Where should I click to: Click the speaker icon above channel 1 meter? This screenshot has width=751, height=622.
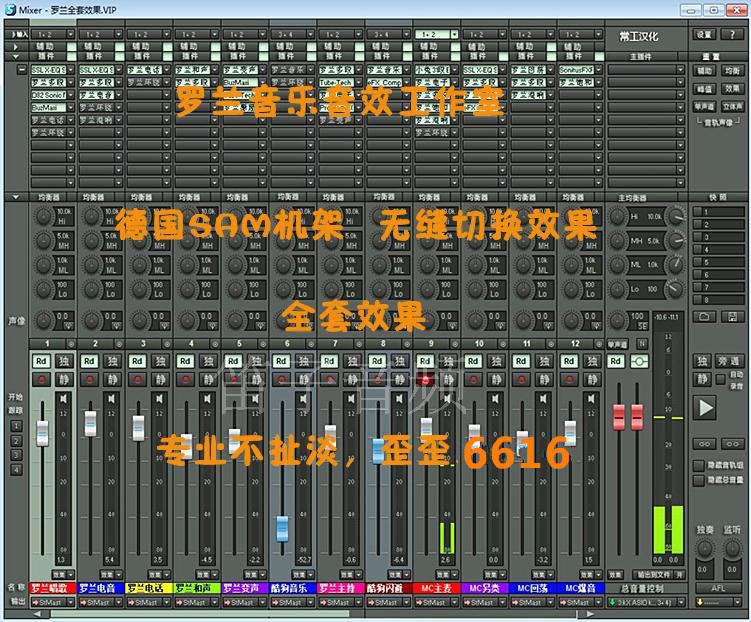pyautogui.click(x=63, y=398)
